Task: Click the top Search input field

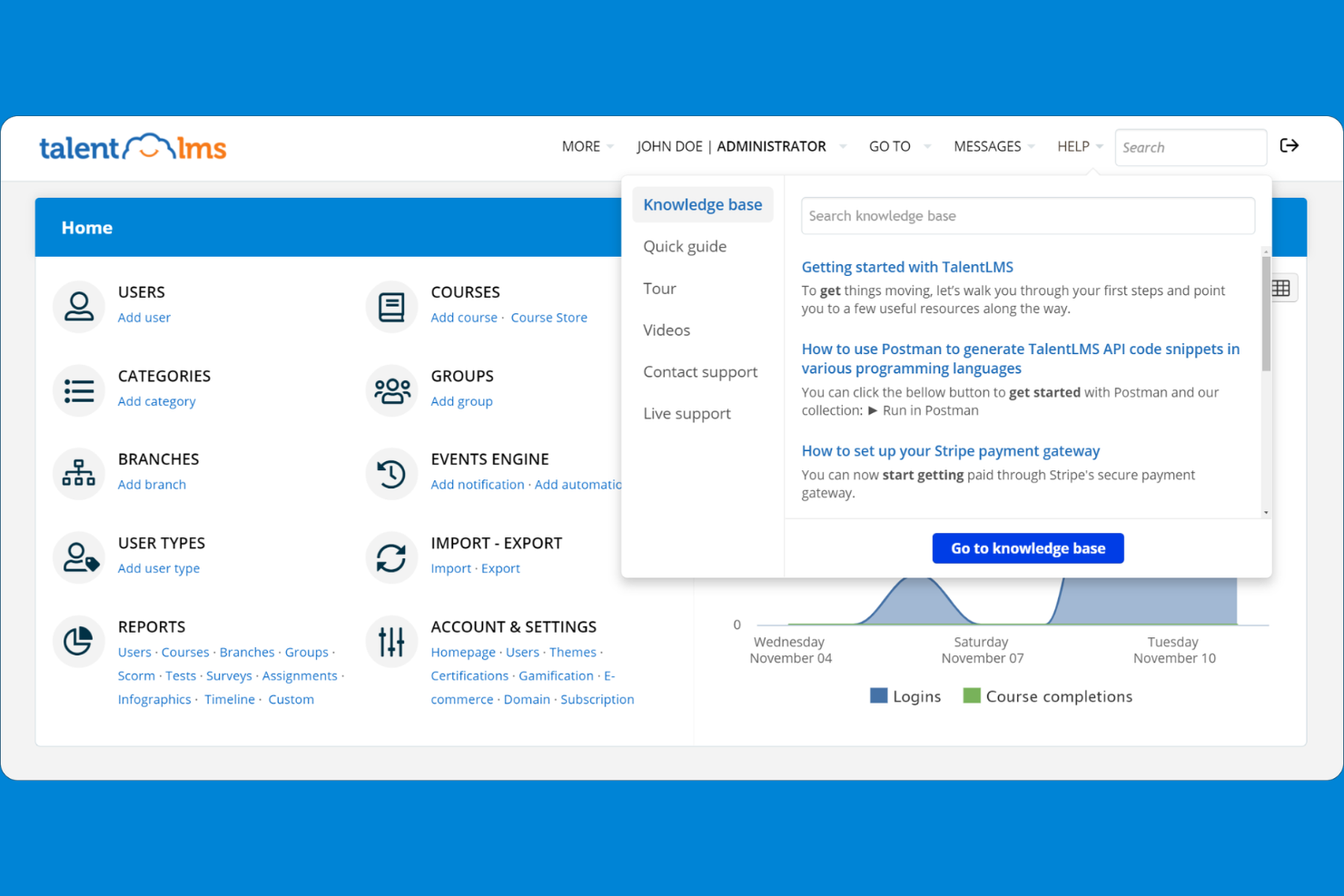Action: click(1191, 147)
